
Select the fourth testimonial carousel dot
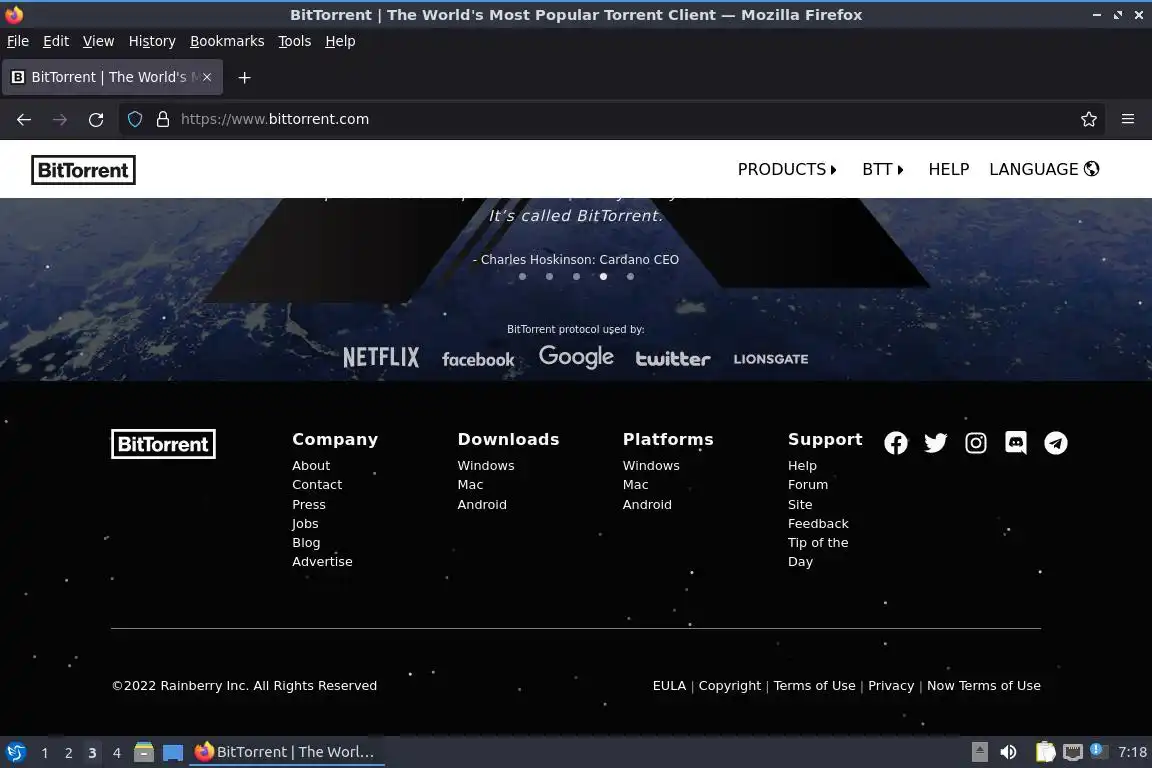point(603,277)
